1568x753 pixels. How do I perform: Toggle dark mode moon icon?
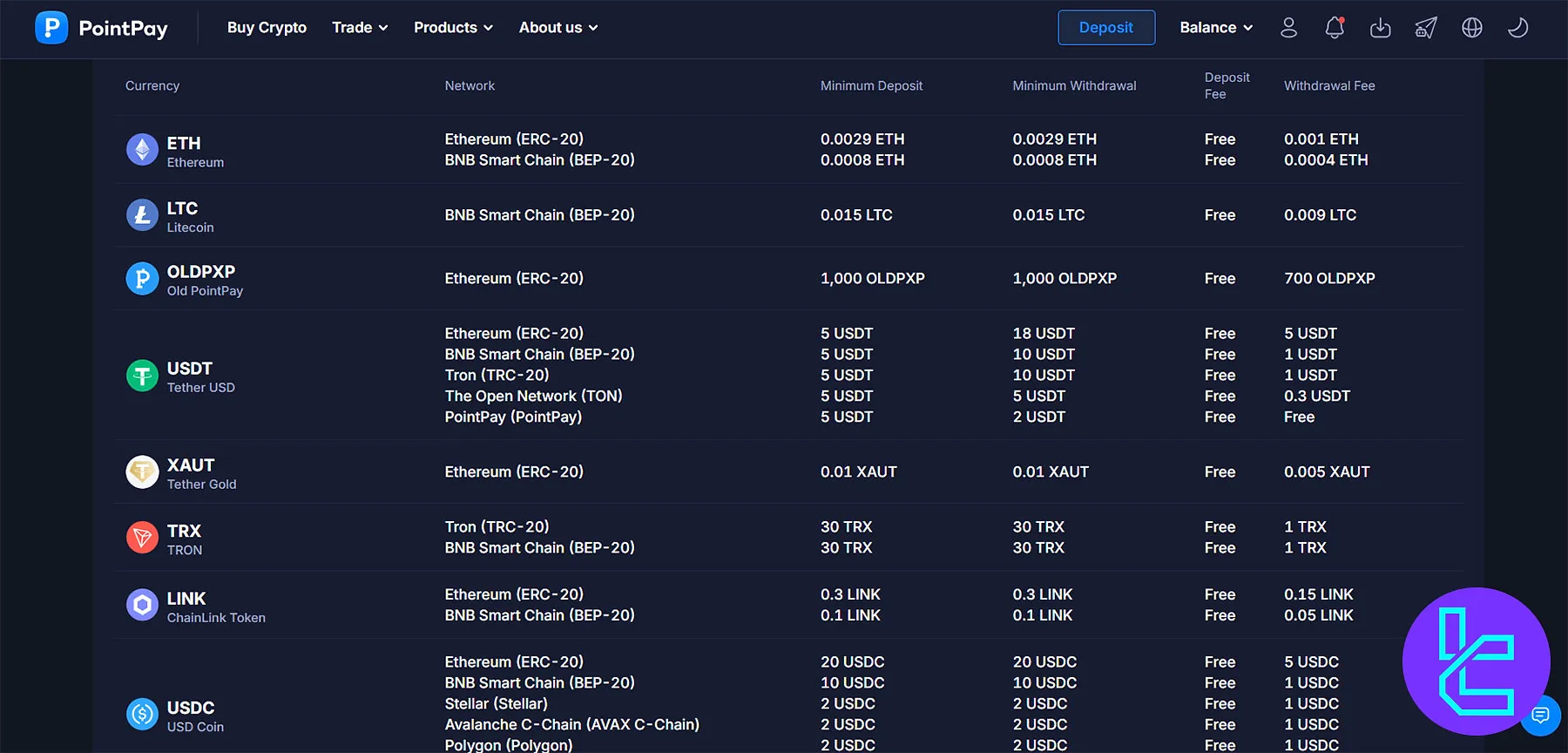pos(1517,28)
